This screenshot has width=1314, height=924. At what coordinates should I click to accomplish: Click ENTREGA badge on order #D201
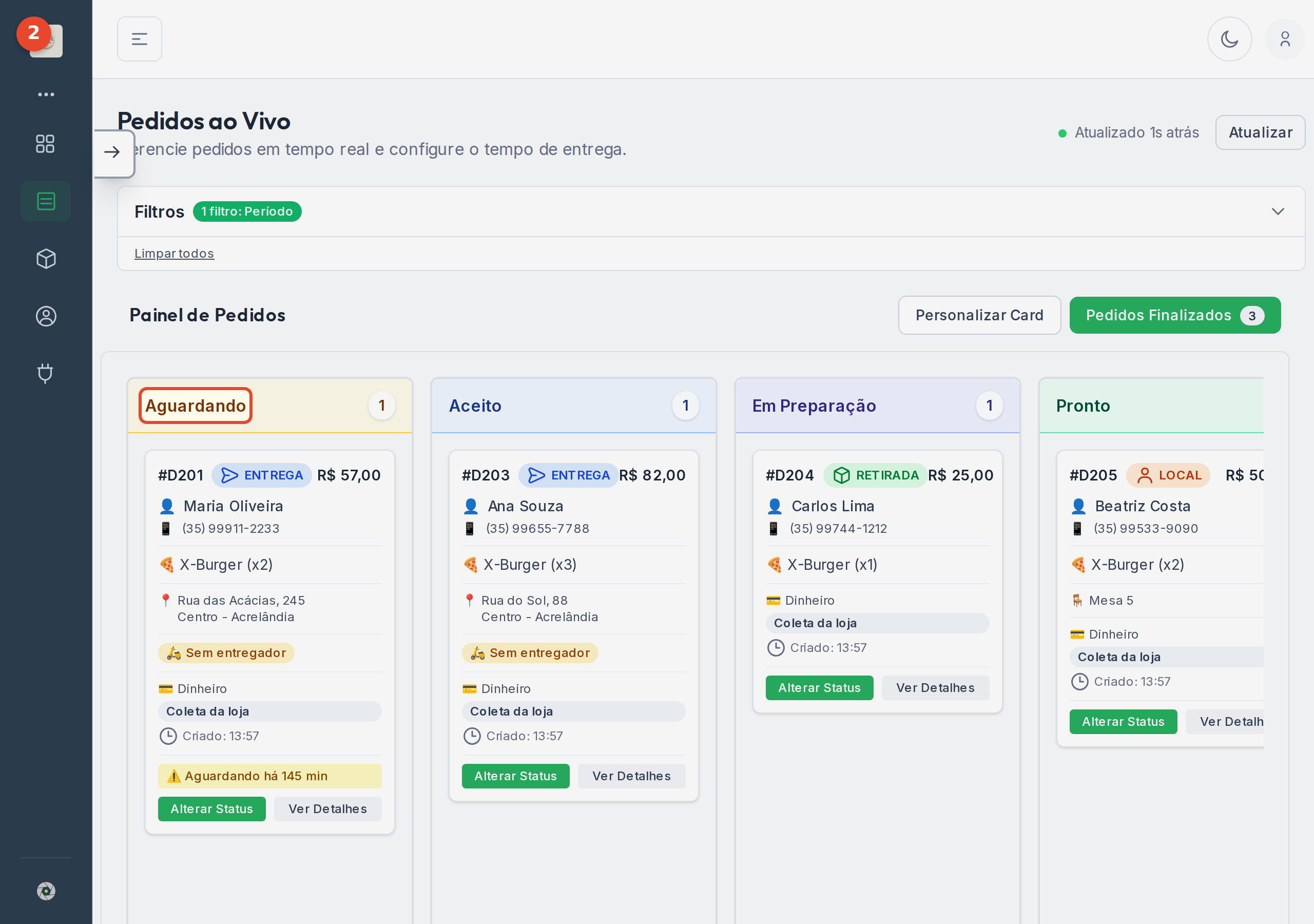point(262,475)
